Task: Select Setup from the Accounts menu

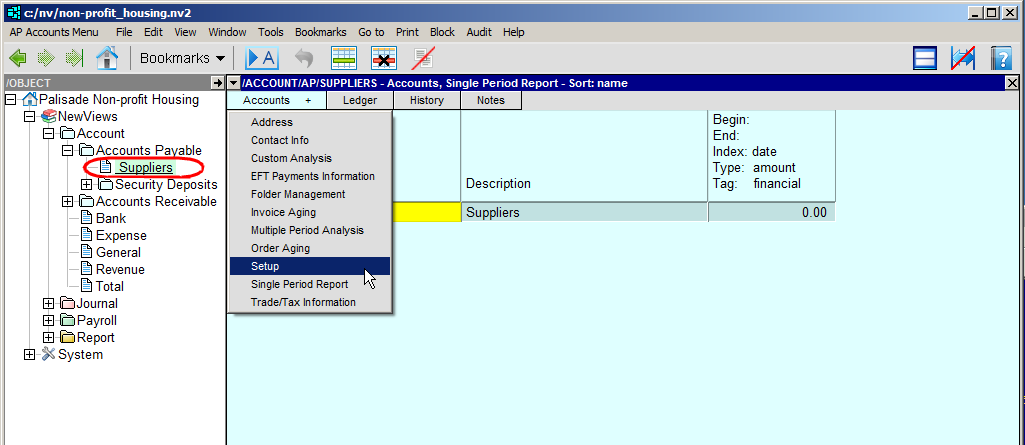Action: point(265,267)
